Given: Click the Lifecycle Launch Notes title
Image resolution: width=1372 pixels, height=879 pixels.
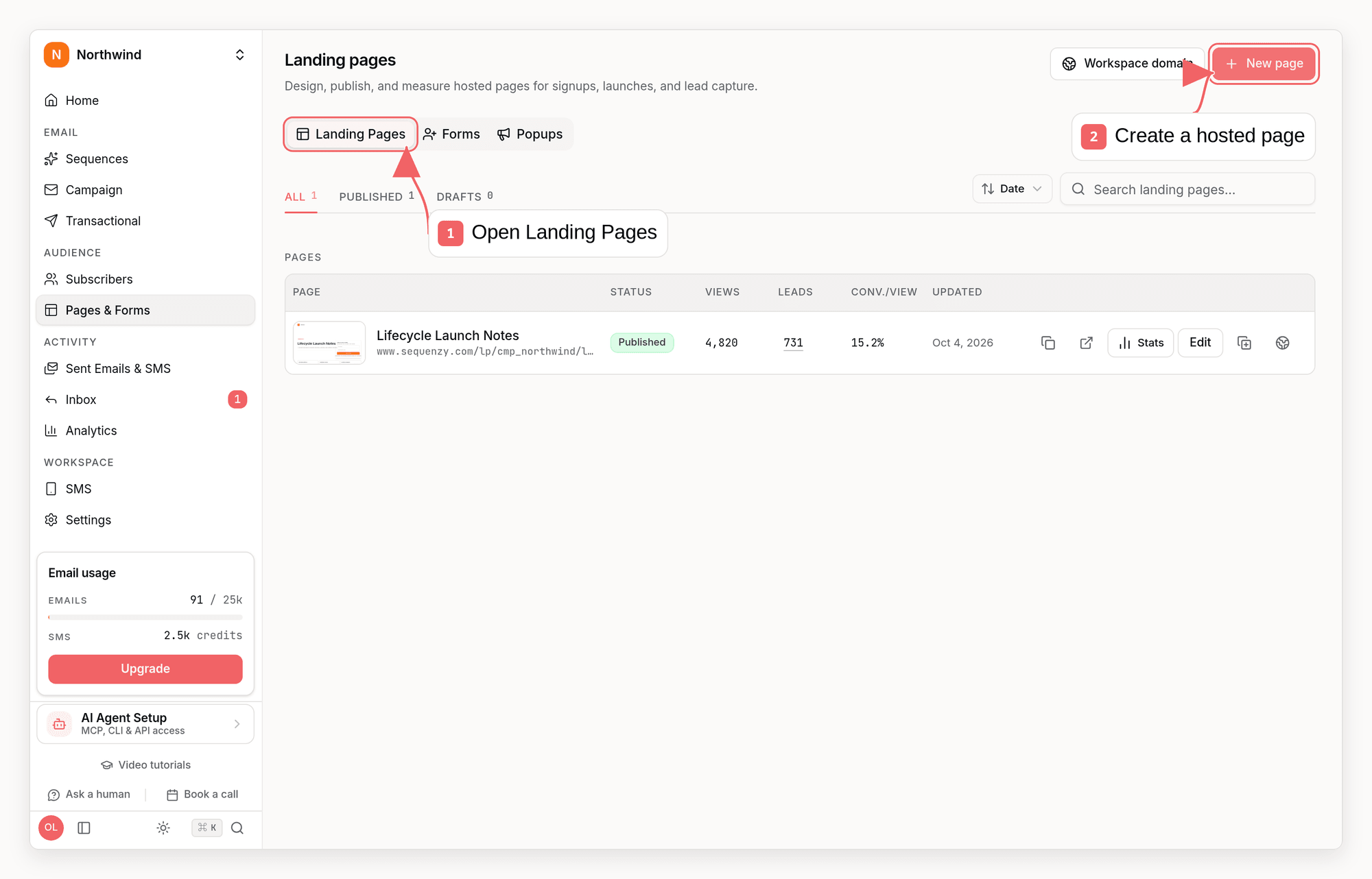Looking at the screenshot, I should pyautogui.click(x=448, y=335).
